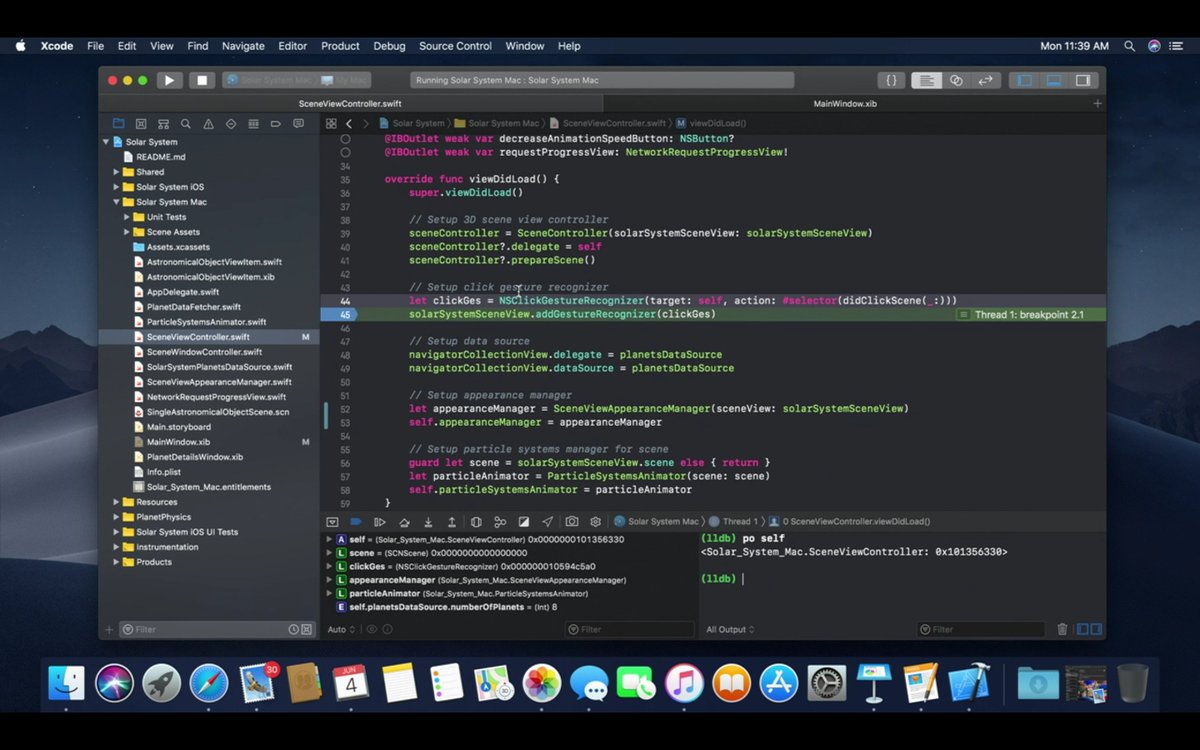Click the variables view Filter field
Image resolution: width=1200 pixels, height=750 pixels.
pos(629,629)
